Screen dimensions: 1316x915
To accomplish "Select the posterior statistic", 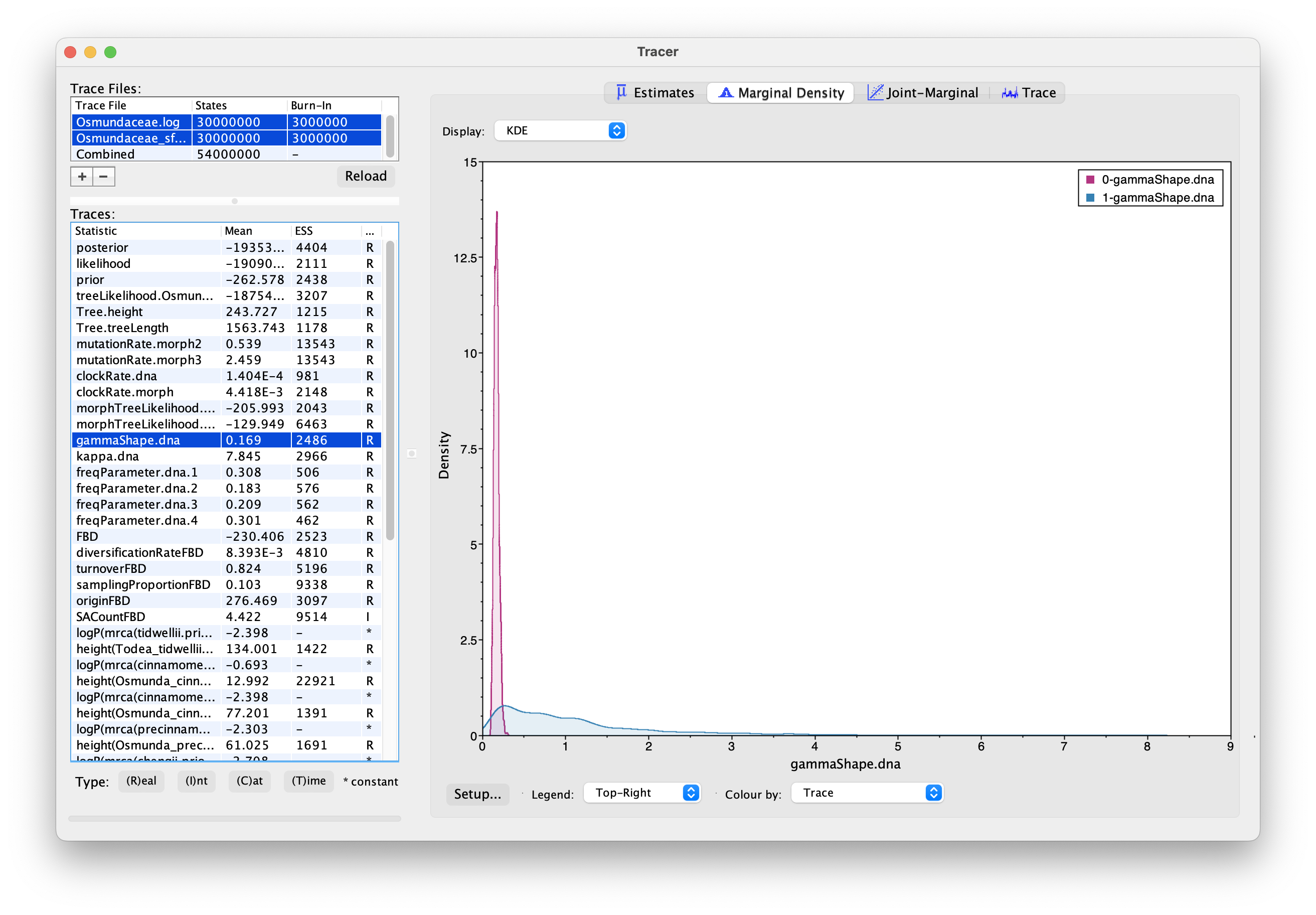I will coord(226,248).
